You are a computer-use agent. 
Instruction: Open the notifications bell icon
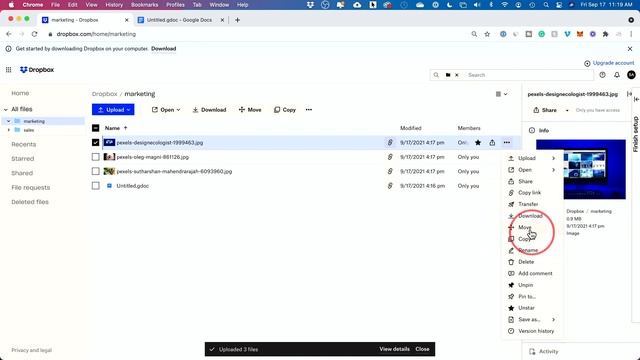617,75
